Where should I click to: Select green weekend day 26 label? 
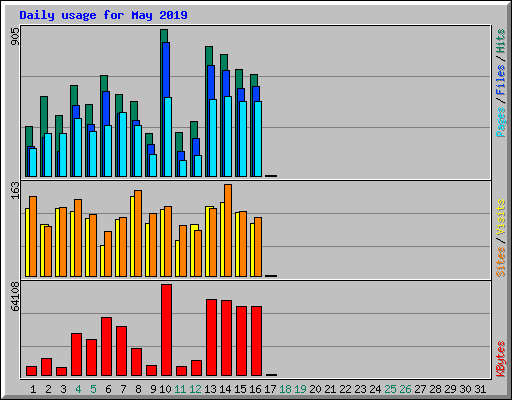click(x=405, y=389)
